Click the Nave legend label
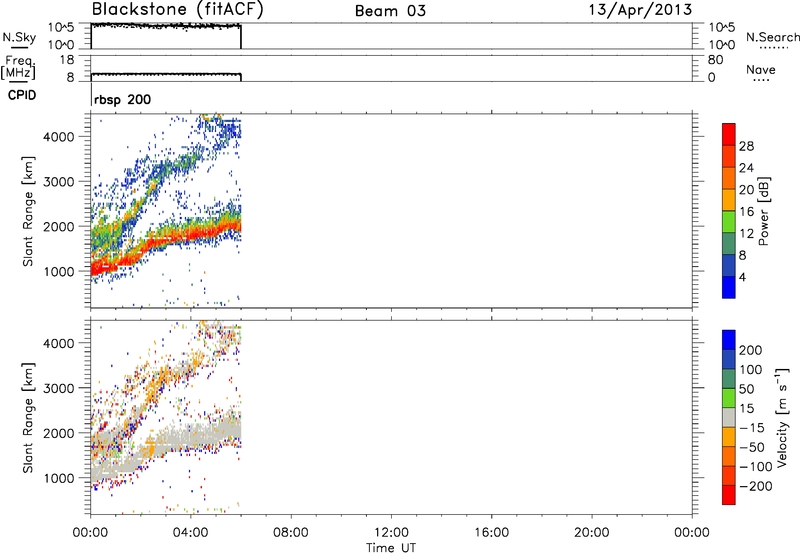 point(761,69)
